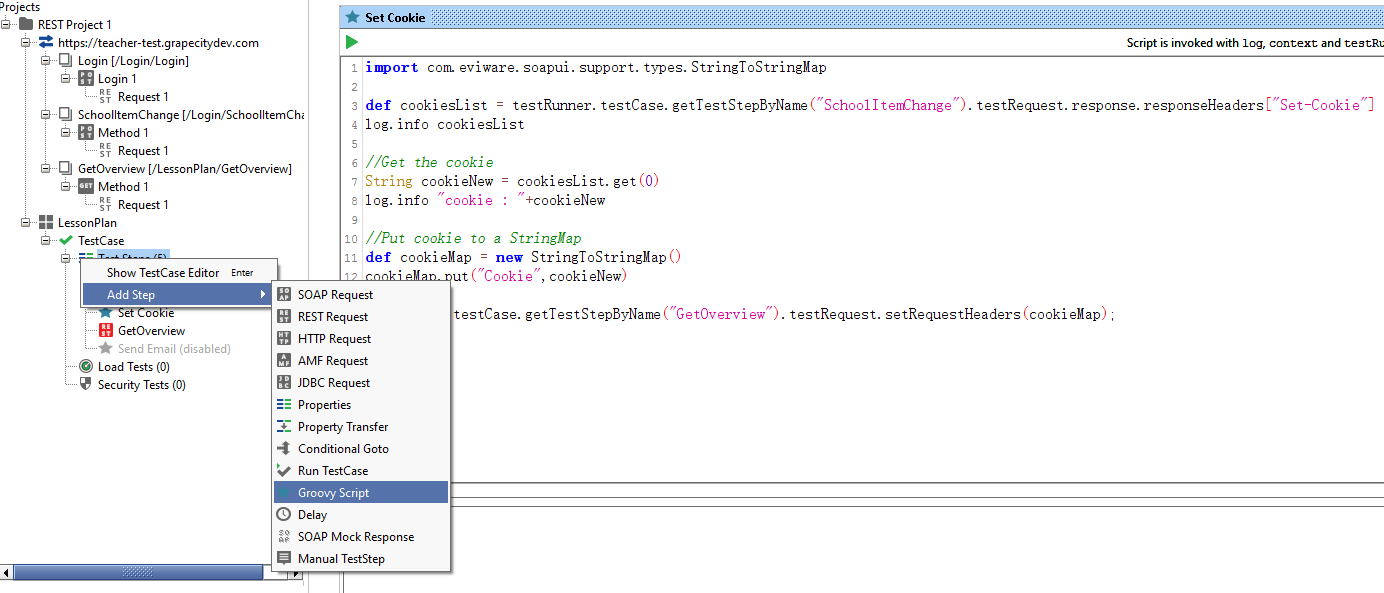Click the LessonPlan test suite grid icon
1384x593 pixels.
point(46,222)
